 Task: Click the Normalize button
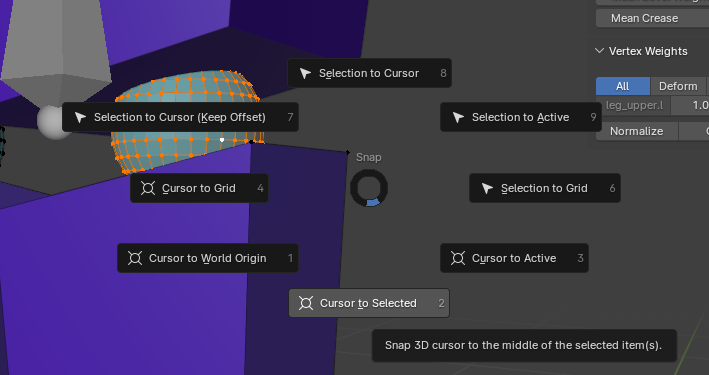pyautogui.click(x=637, y=131)
